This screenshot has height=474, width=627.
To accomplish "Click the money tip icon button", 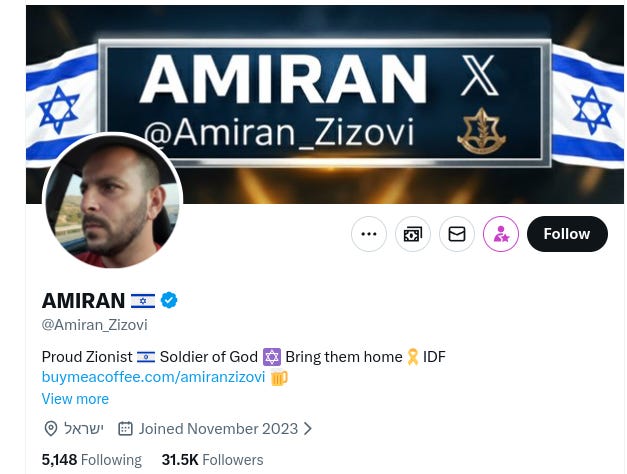I will tap(413, 234).
